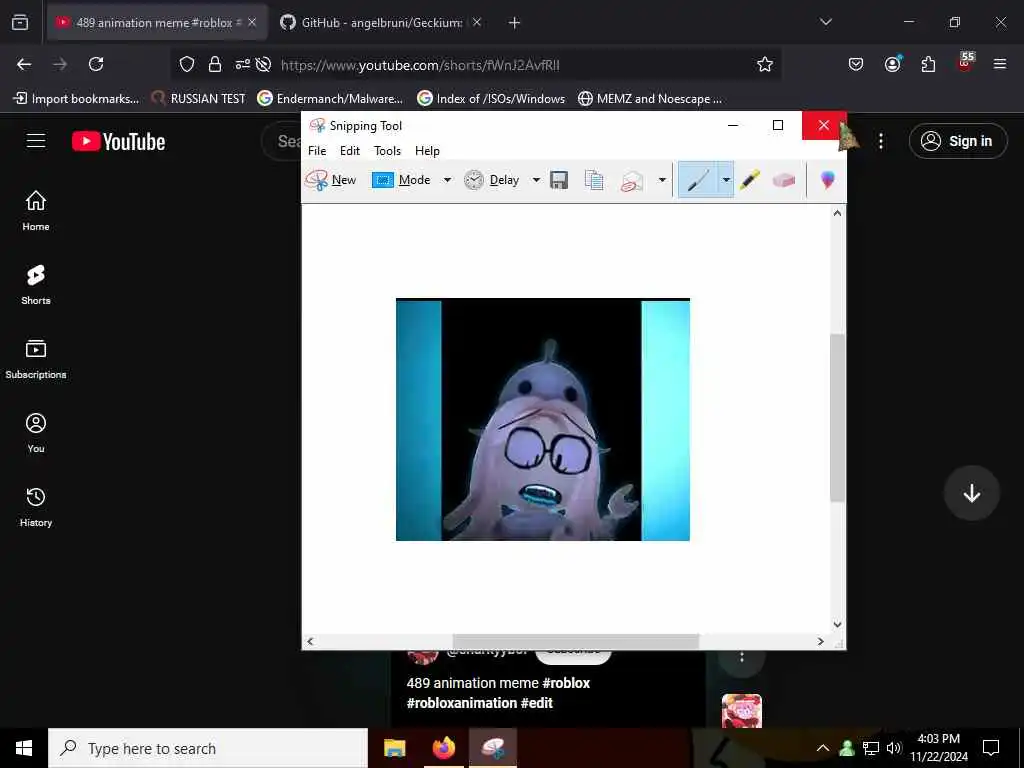1024x768 pixels.
Task: Edit the snip with Paint 3D
Action: pyautogui.click(x=827, y=180)
